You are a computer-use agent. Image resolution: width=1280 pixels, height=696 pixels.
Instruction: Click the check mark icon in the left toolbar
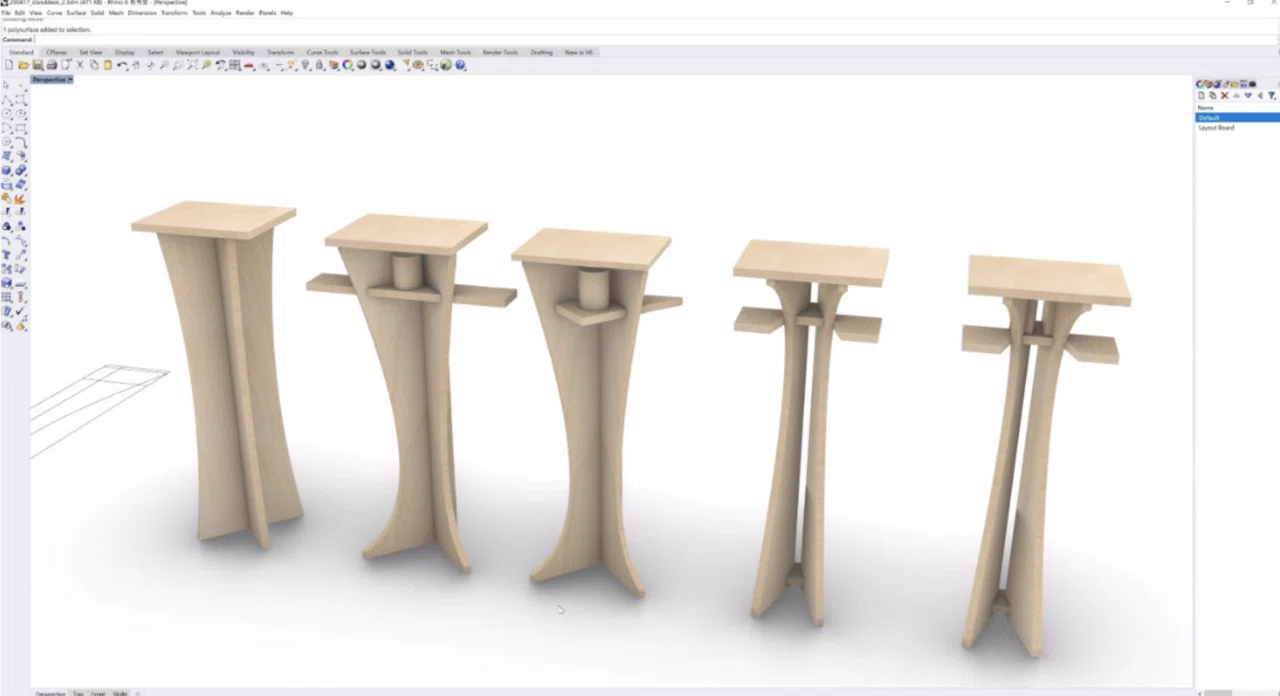20,312
